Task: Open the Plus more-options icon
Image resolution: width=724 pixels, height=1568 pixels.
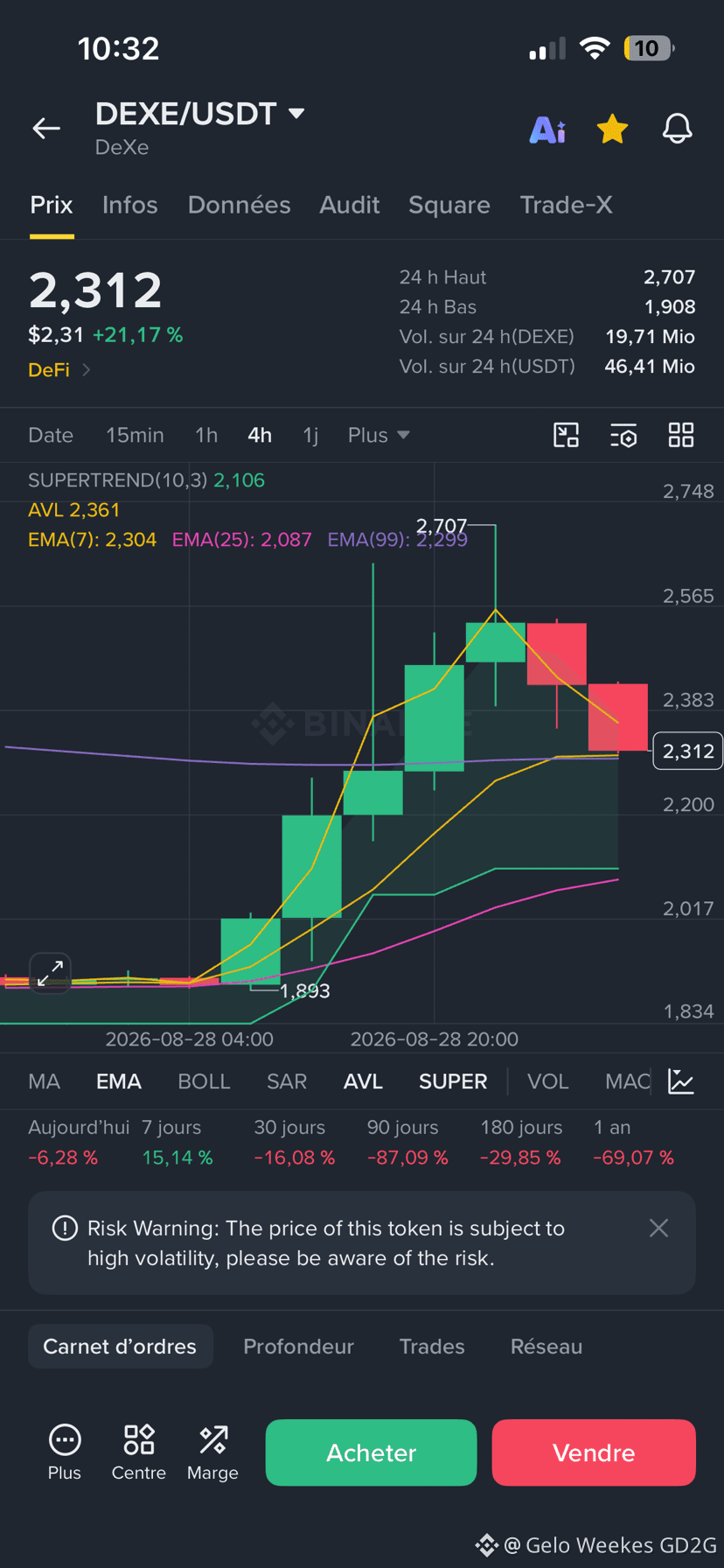Action: 65,1452
